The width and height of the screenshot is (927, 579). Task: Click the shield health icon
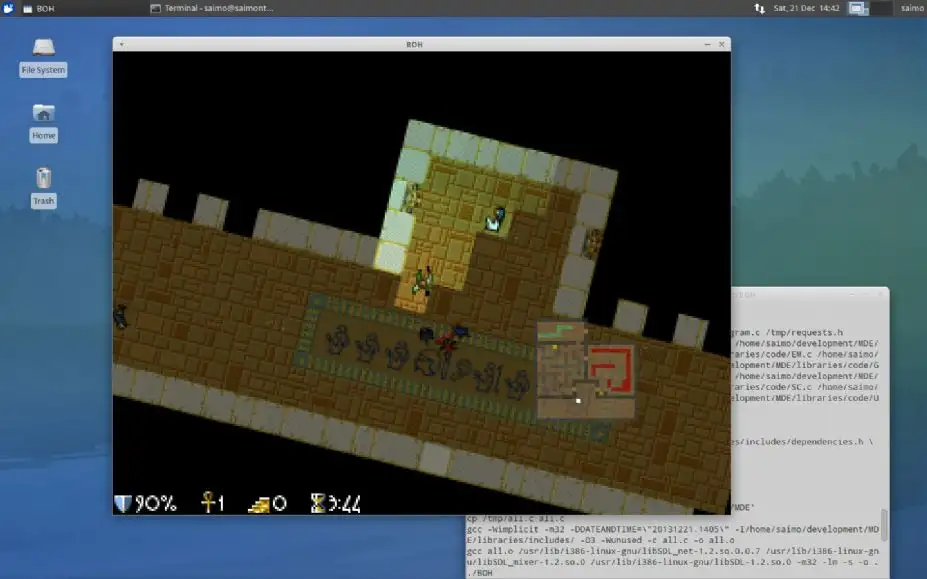click(122, 503)
